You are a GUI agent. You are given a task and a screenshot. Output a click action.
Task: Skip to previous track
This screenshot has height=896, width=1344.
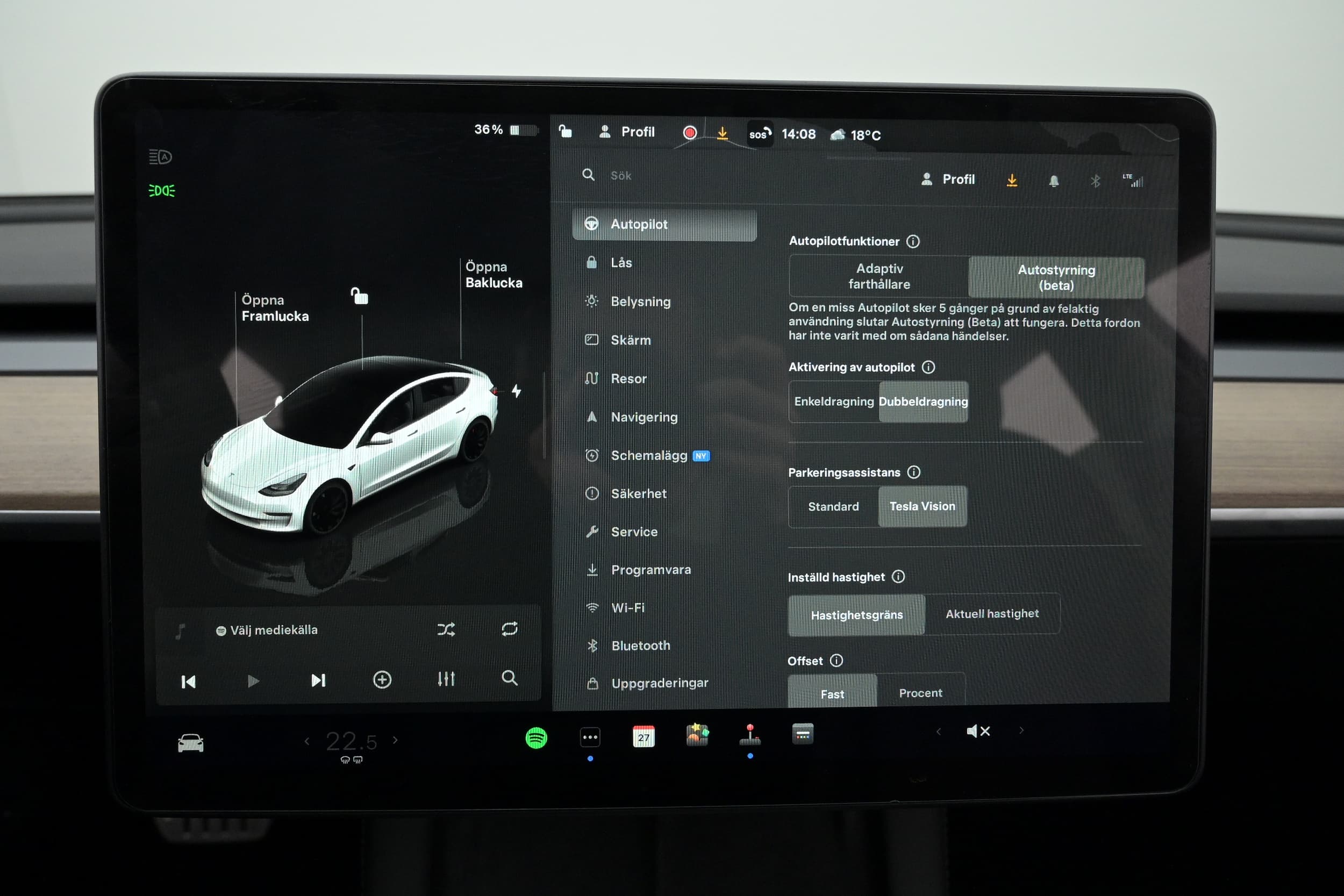[188, 682]
